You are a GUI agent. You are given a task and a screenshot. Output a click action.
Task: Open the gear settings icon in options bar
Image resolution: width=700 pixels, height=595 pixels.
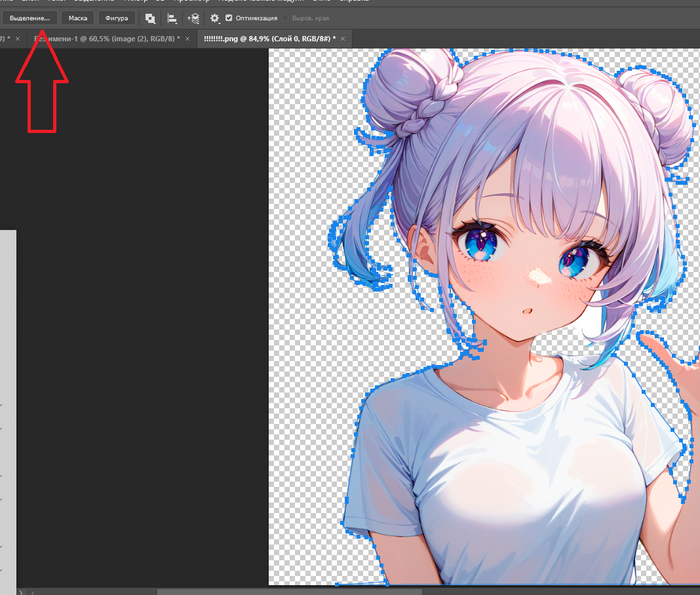(214, 18)
